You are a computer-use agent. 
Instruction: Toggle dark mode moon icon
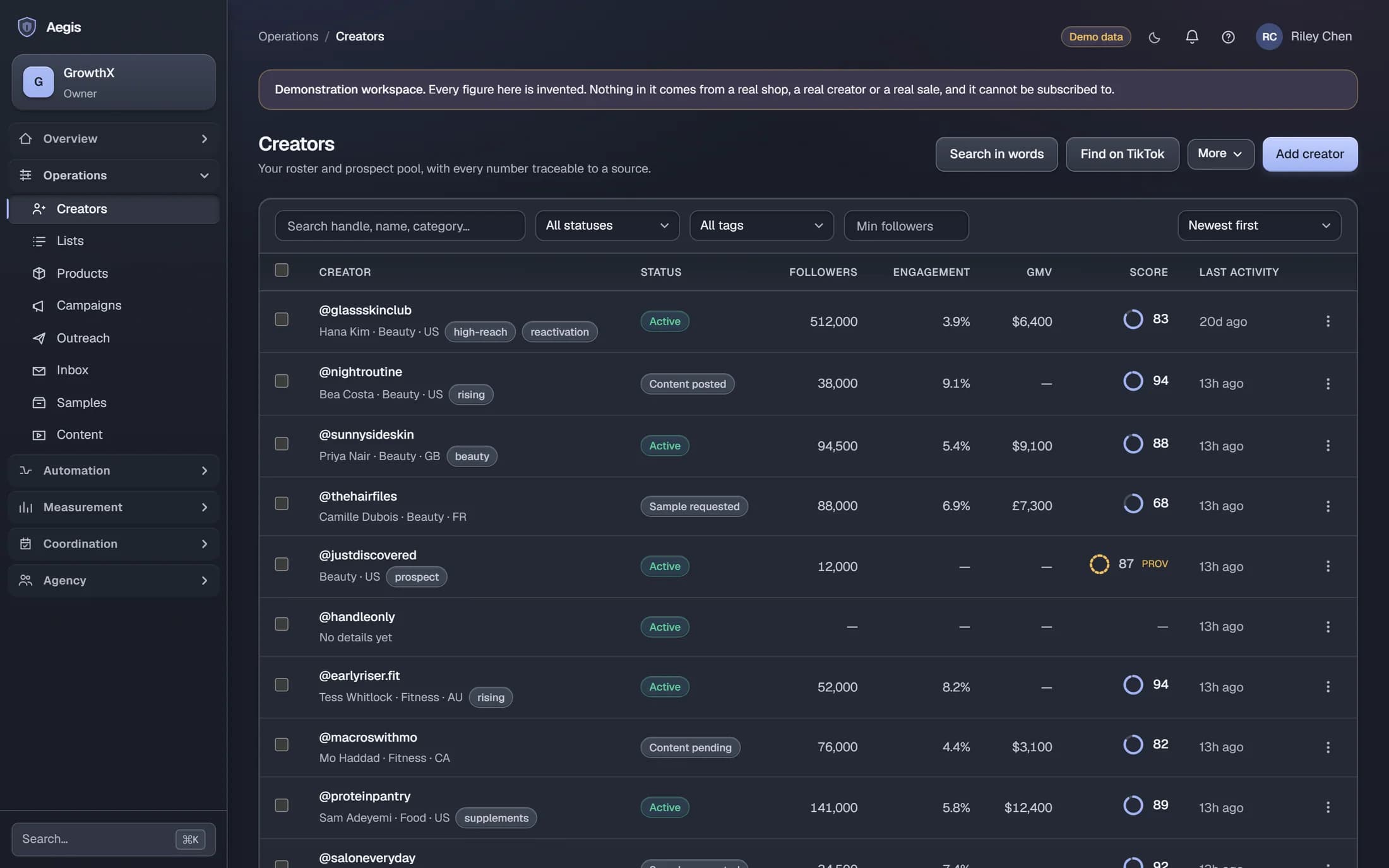(x=1154, y=37)
